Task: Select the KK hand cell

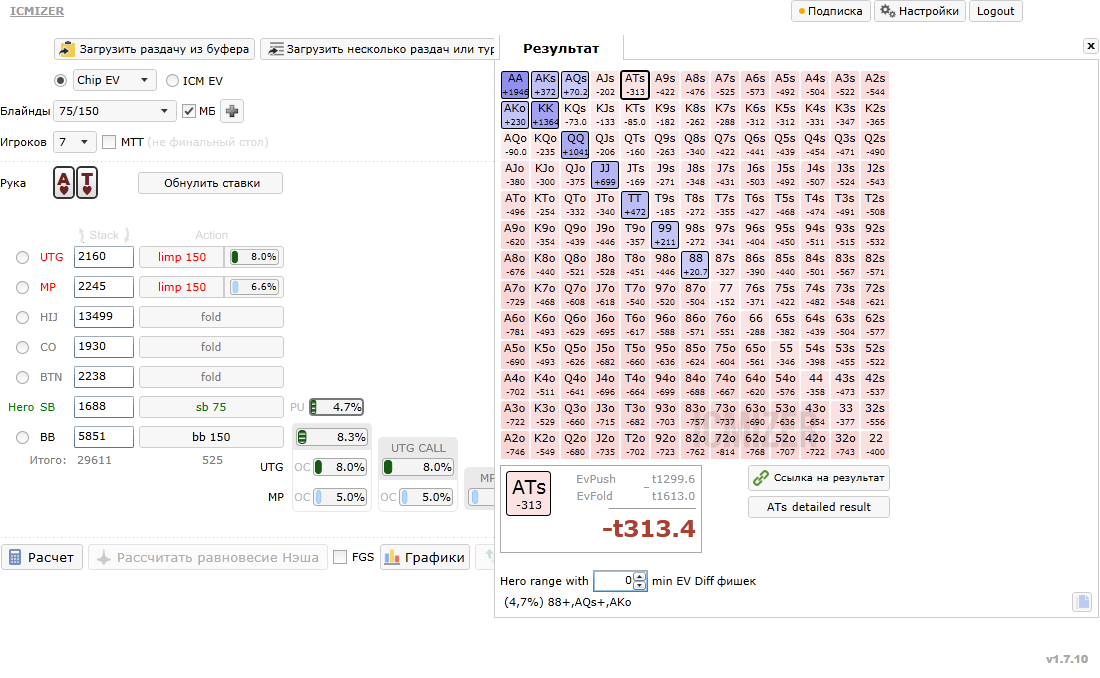Action: click(x=545, y=115)
